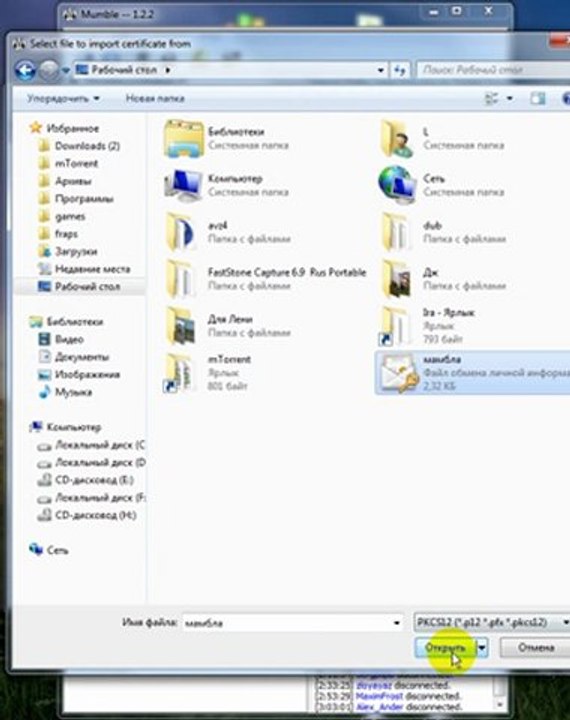Select the Дж folder icon
This screenshot has width=570, height=720.
tap(397, 279)
